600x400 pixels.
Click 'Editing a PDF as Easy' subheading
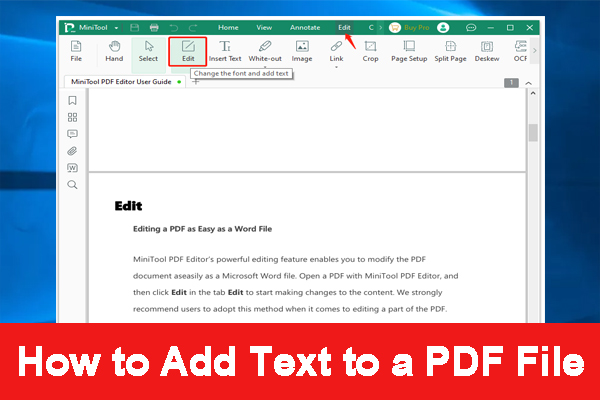pyautogui.click(x=202, y=229)
